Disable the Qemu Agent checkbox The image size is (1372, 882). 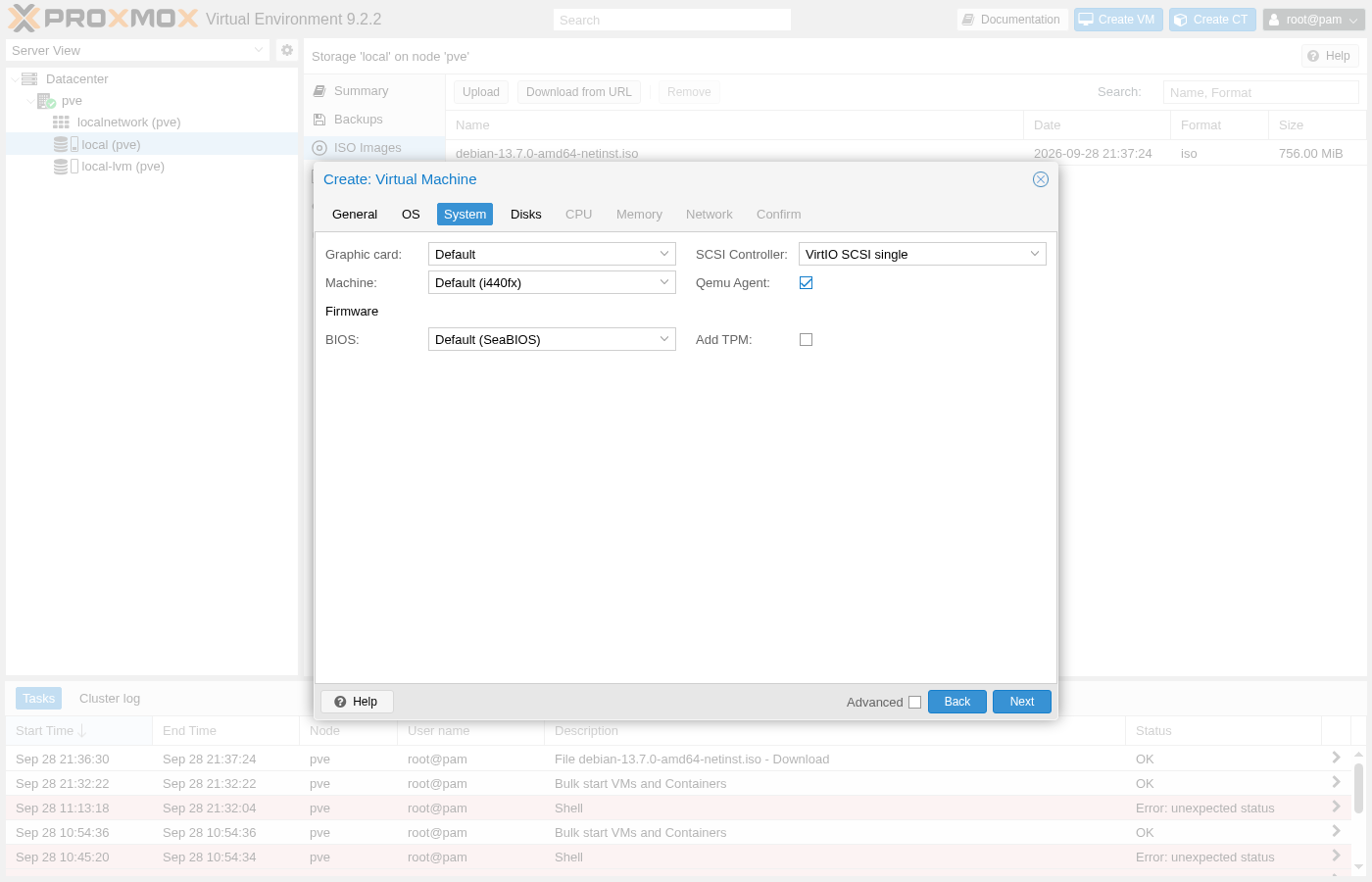[807, 283]
